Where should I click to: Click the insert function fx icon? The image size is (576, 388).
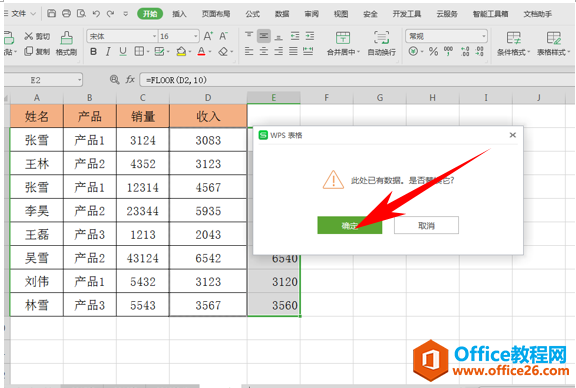point(130,79)
